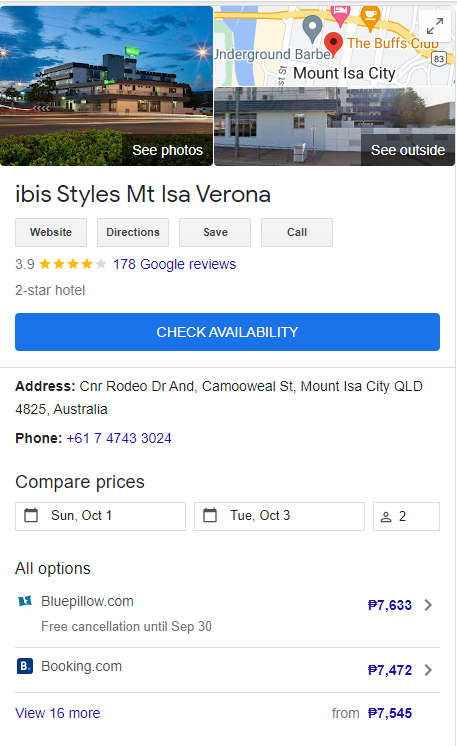This screenshot has width=457, height=746.
Task: Expand Booking.com option chevron arrow
Action: [x=428, y=670]
